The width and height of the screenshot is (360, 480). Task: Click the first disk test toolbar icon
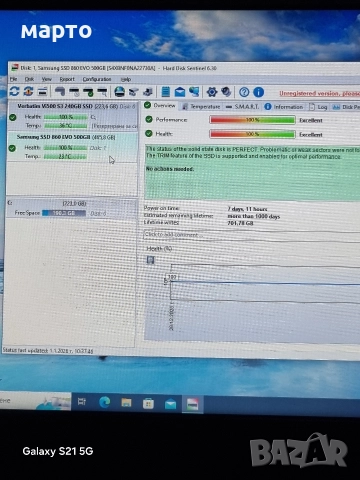click(60, 91)
